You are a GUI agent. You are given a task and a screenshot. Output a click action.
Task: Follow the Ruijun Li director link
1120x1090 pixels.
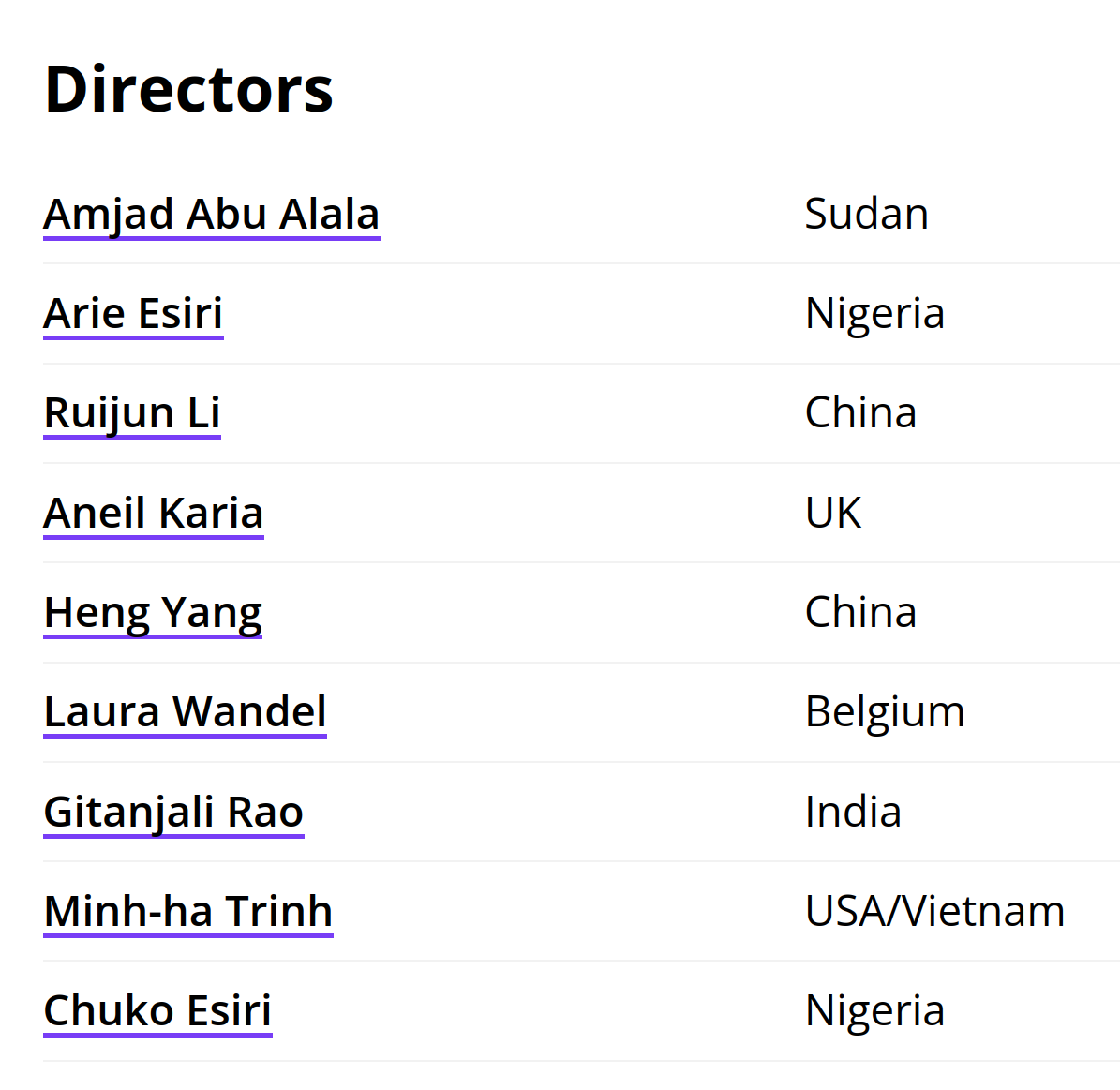pyautogui.click(x=132, y=413)
